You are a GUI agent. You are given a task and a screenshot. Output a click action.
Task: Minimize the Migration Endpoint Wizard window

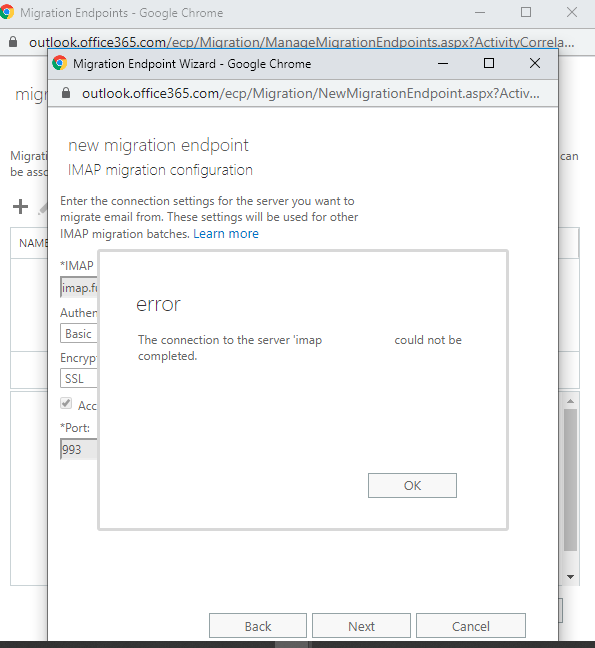point(443,64)
